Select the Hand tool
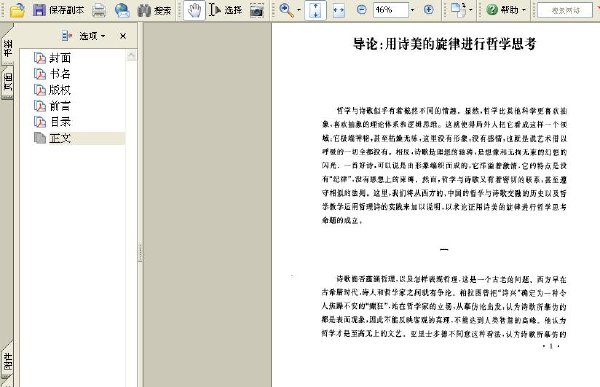 point(194,10)
